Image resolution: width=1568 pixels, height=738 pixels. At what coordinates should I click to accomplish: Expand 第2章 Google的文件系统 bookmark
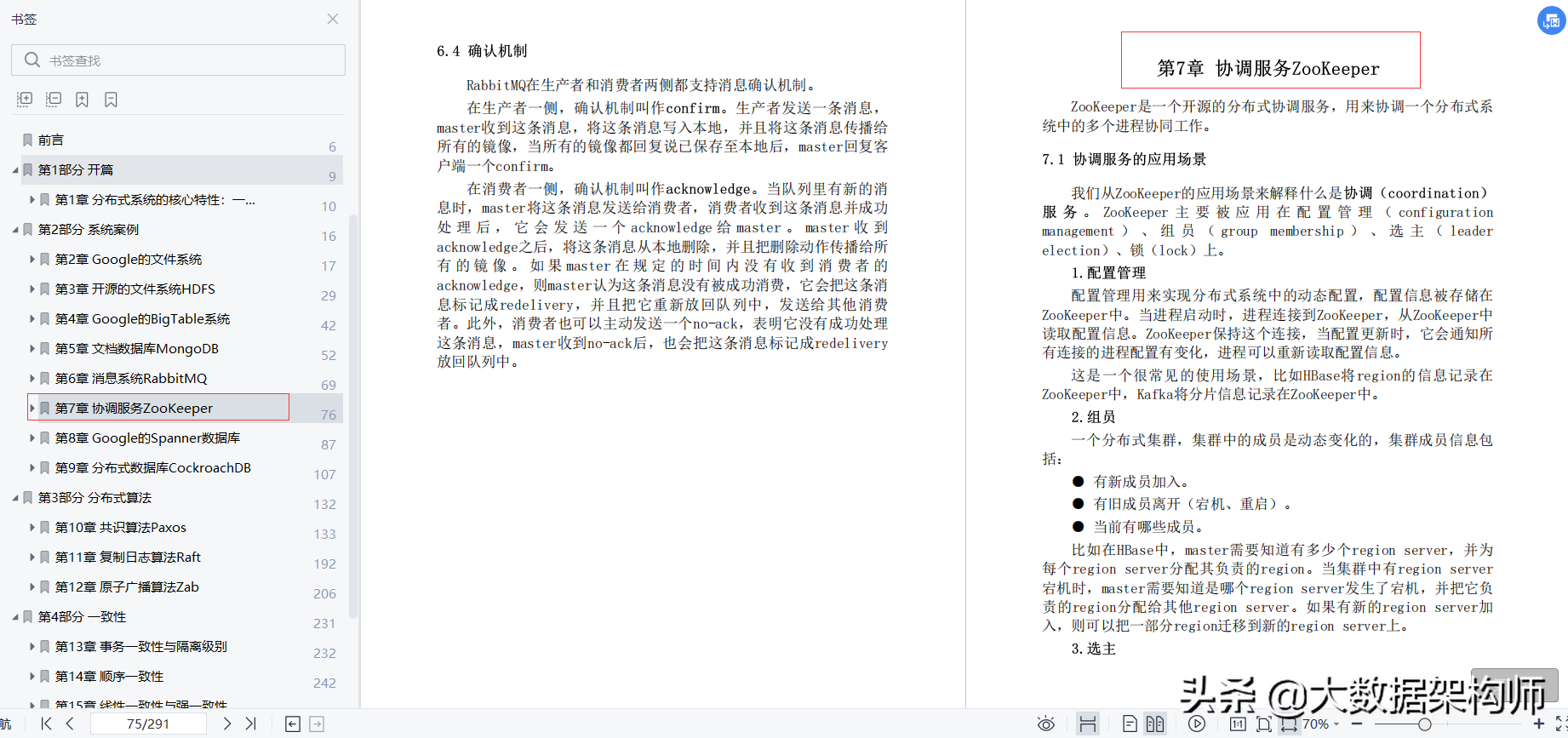pos(31,259)
